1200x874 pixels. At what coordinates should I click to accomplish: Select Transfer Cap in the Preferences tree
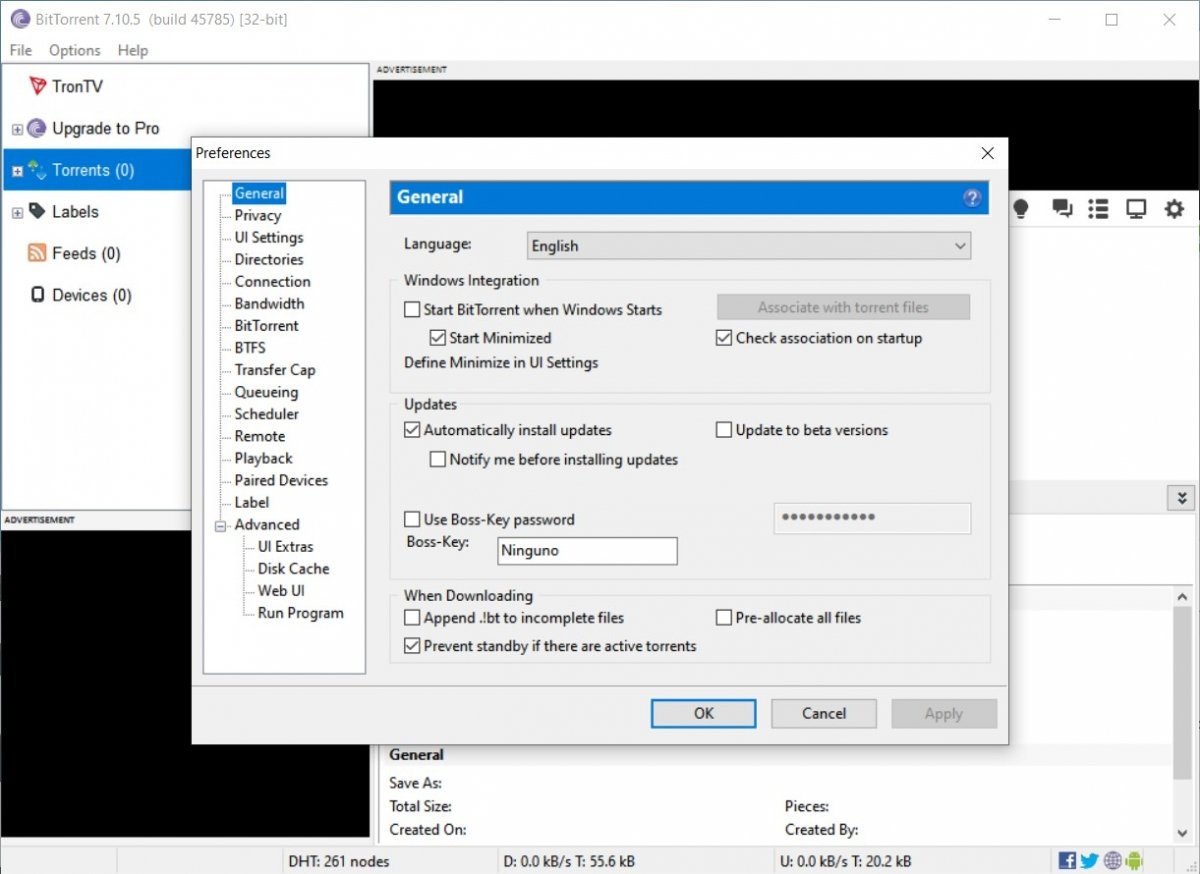tap(275, 370)
